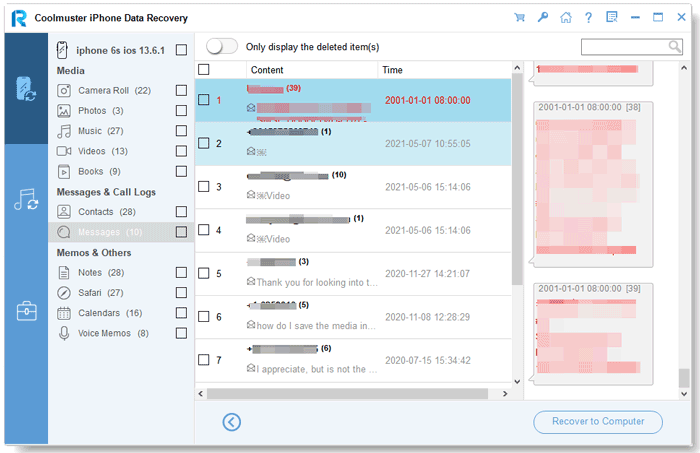Image resolution: width=700 pixels, height=453 pixels.
Task: Open help question mark icon
Action: pos(588,17)
